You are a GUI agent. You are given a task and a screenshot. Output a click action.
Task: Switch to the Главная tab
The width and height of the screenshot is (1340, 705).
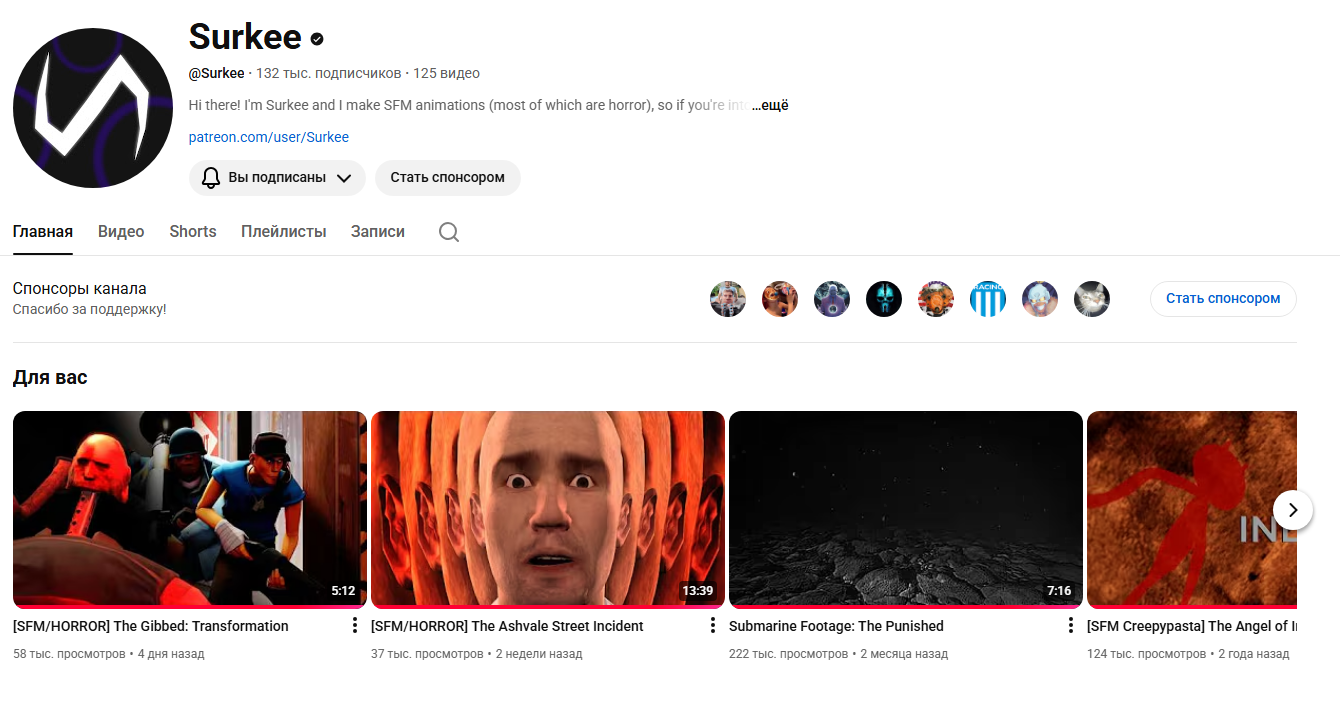(43, 232)
